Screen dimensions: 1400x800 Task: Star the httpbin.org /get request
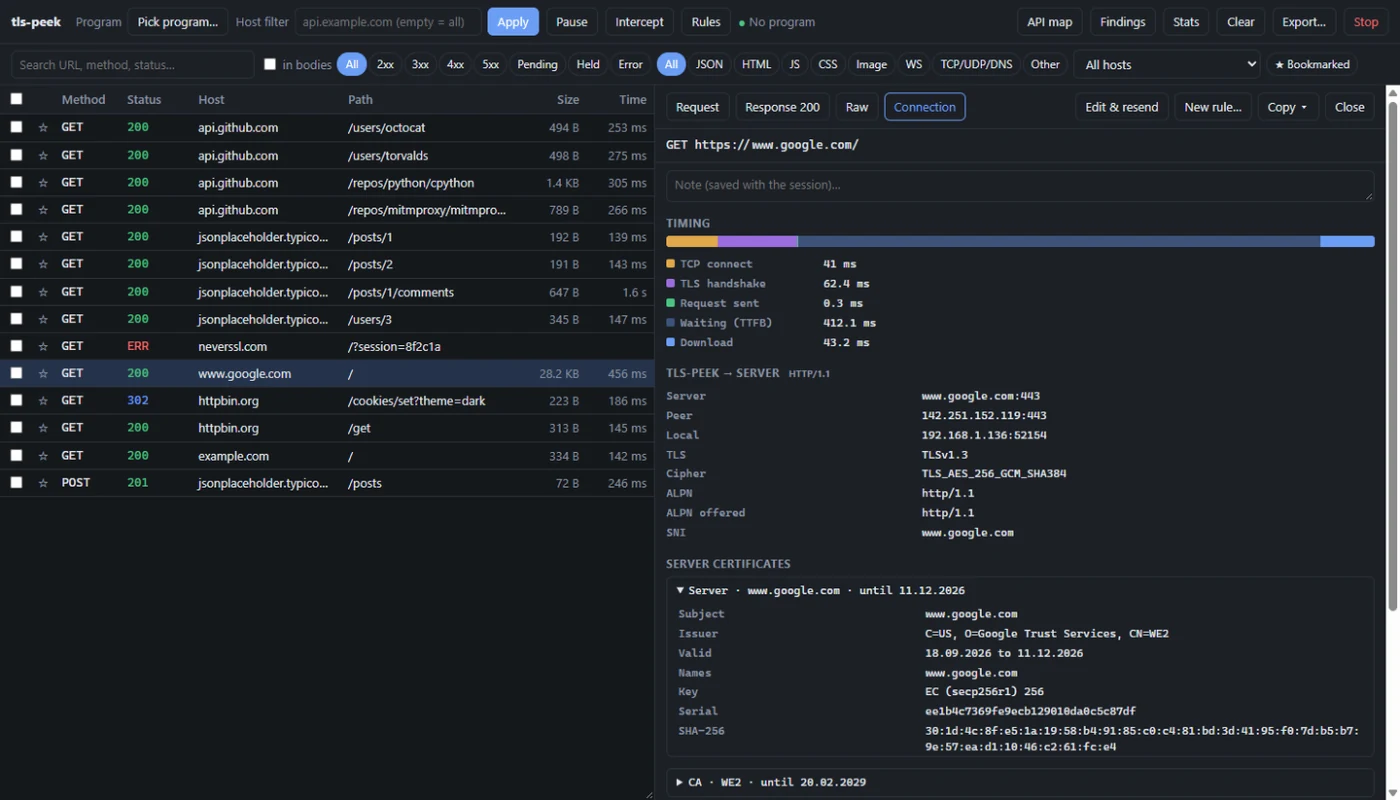coord(43,428)
